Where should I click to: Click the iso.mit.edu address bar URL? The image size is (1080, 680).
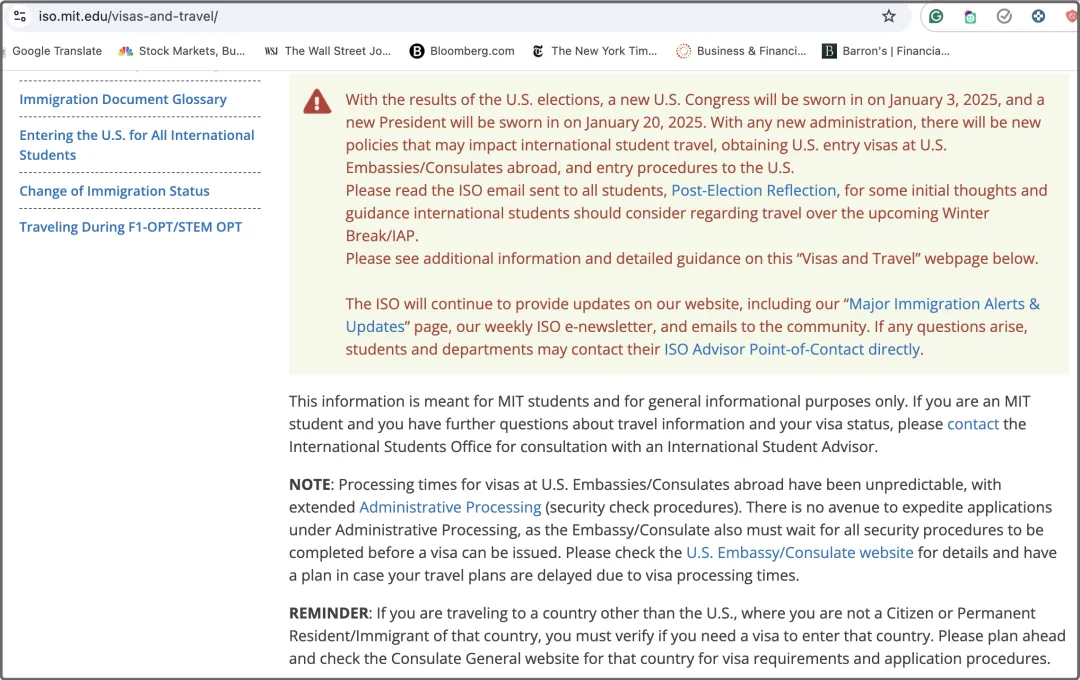pos(128,16)
